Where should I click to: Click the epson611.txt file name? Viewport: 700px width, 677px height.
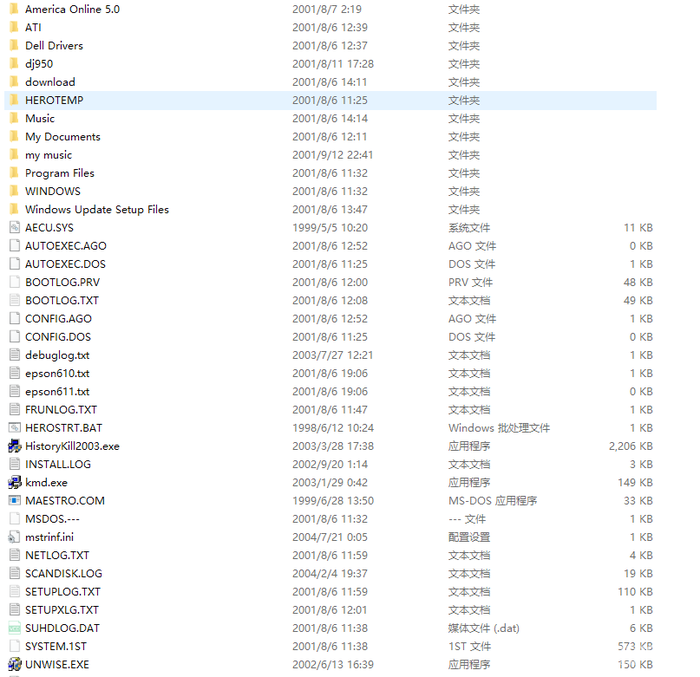click(57, 392)
